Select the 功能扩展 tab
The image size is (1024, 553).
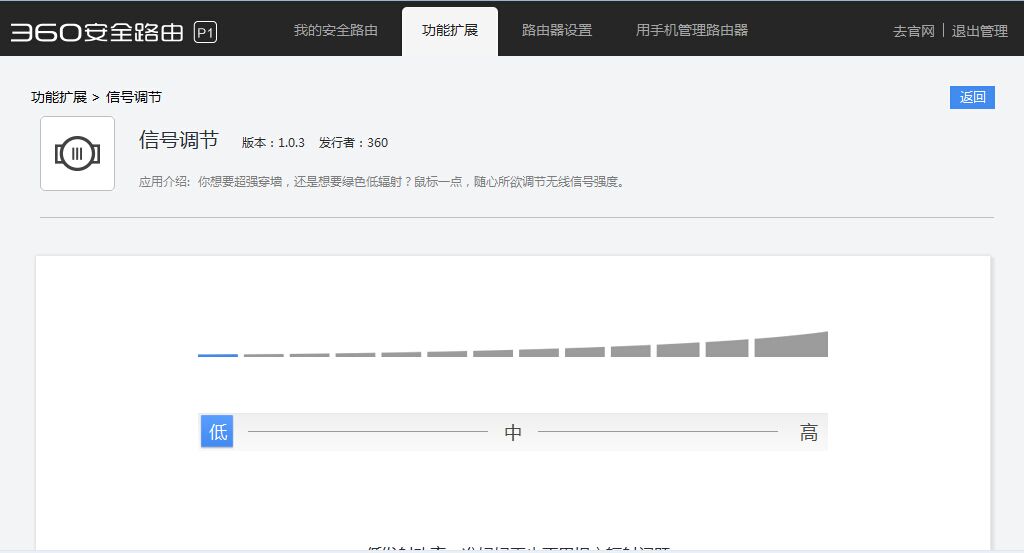coord(449,30)
